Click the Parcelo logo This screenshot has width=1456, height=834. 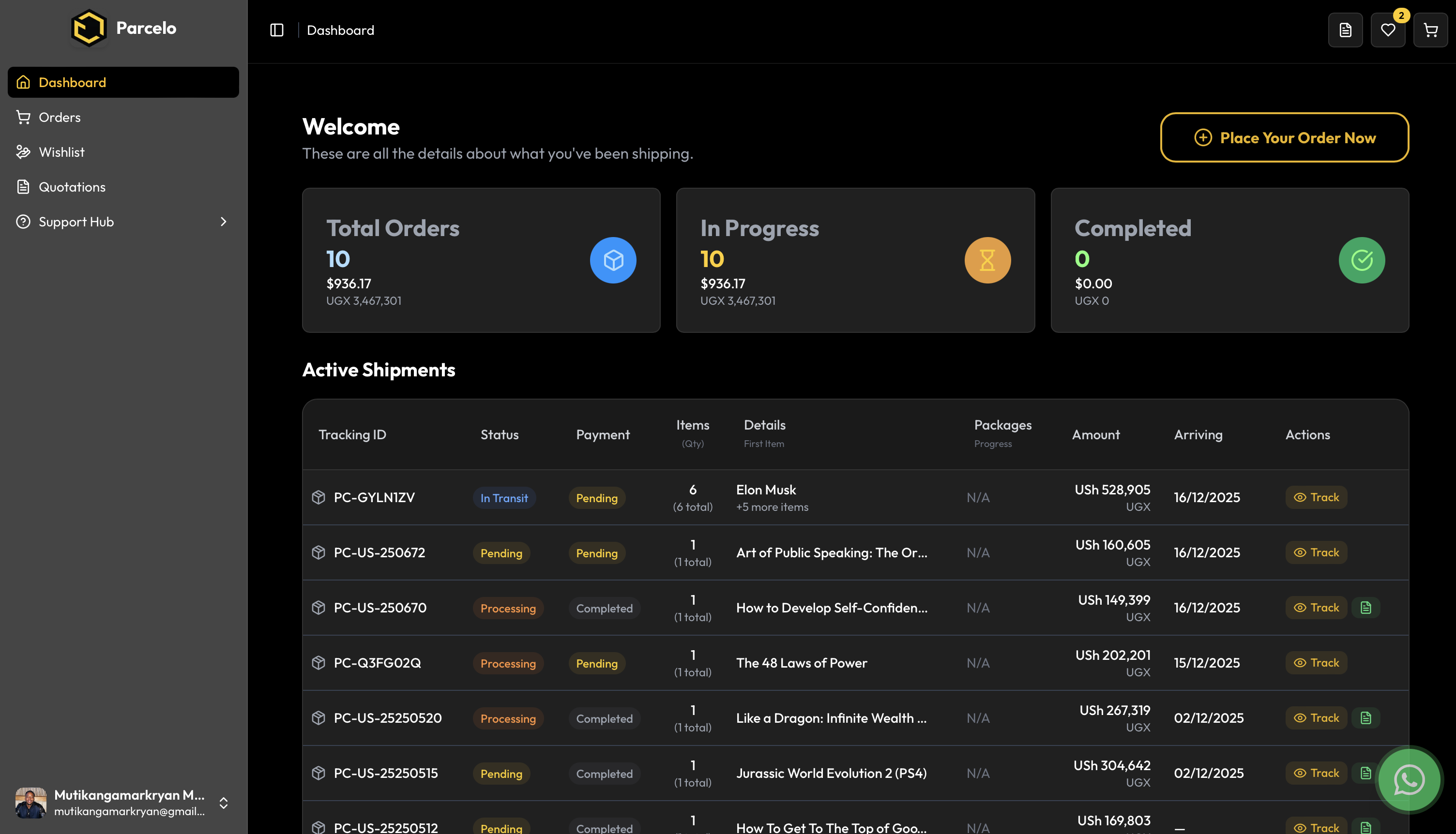[89, 28]
